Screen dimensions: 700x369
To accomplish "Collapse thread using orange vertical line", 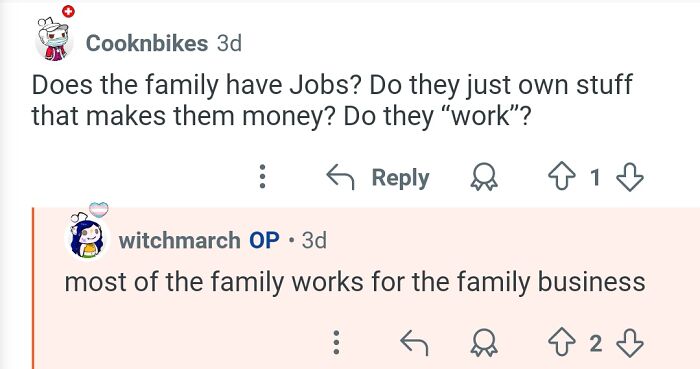I will tap(33, 288).
